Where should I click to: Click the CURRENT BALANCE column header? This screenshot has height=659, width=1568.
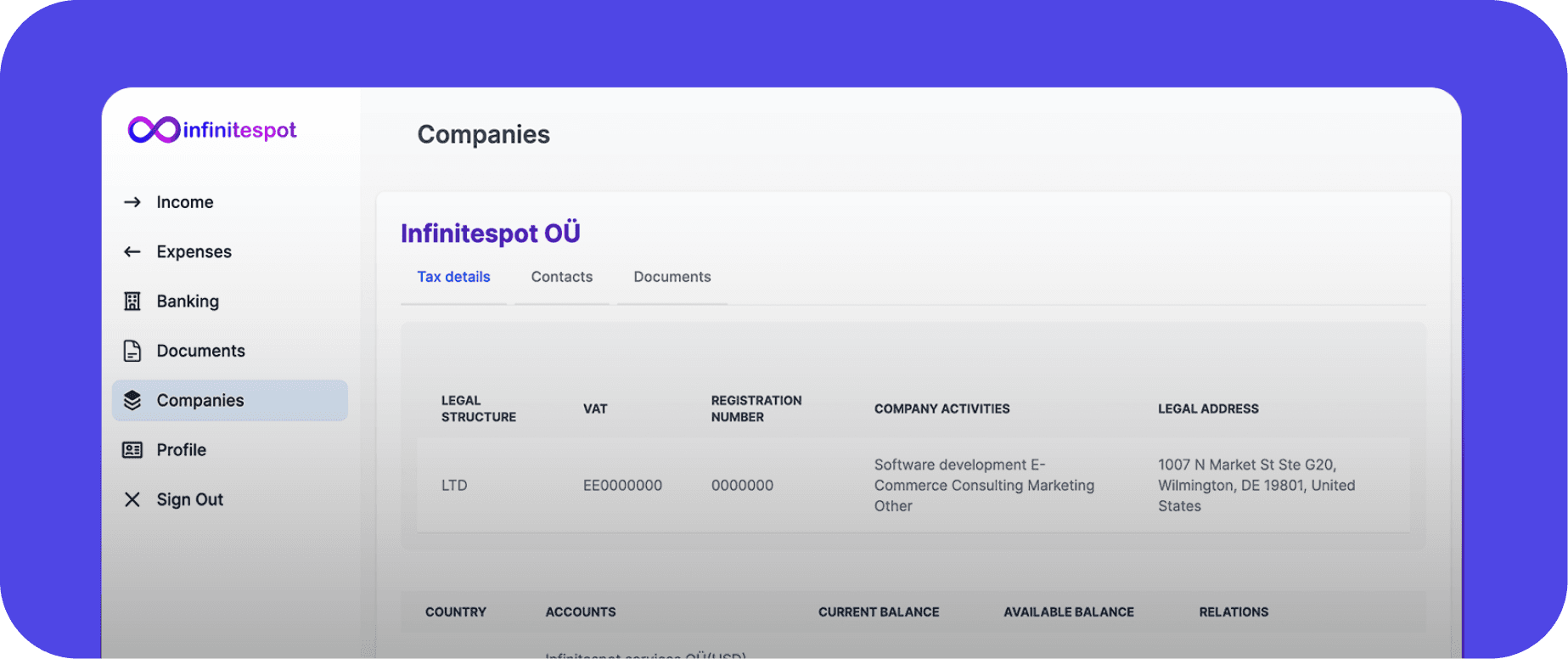click(879, 611)
